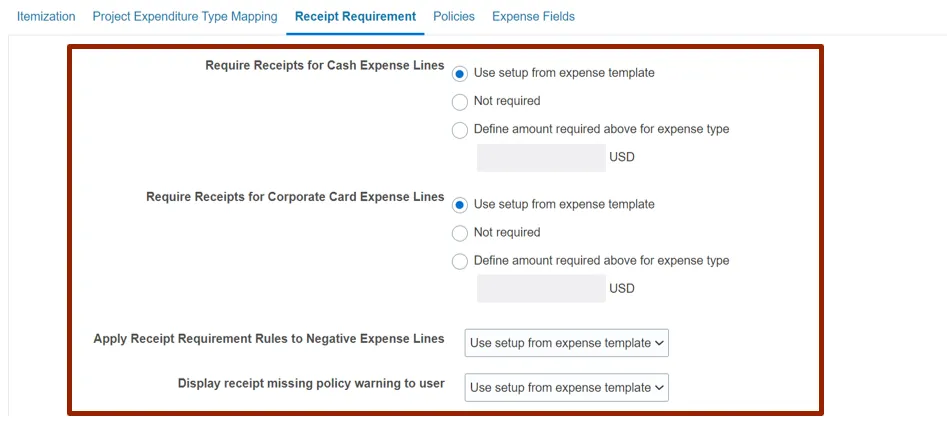Click 'Apply Receipt Requirement Rules to Negative Expense Lines' label

(x=269, y=339)
